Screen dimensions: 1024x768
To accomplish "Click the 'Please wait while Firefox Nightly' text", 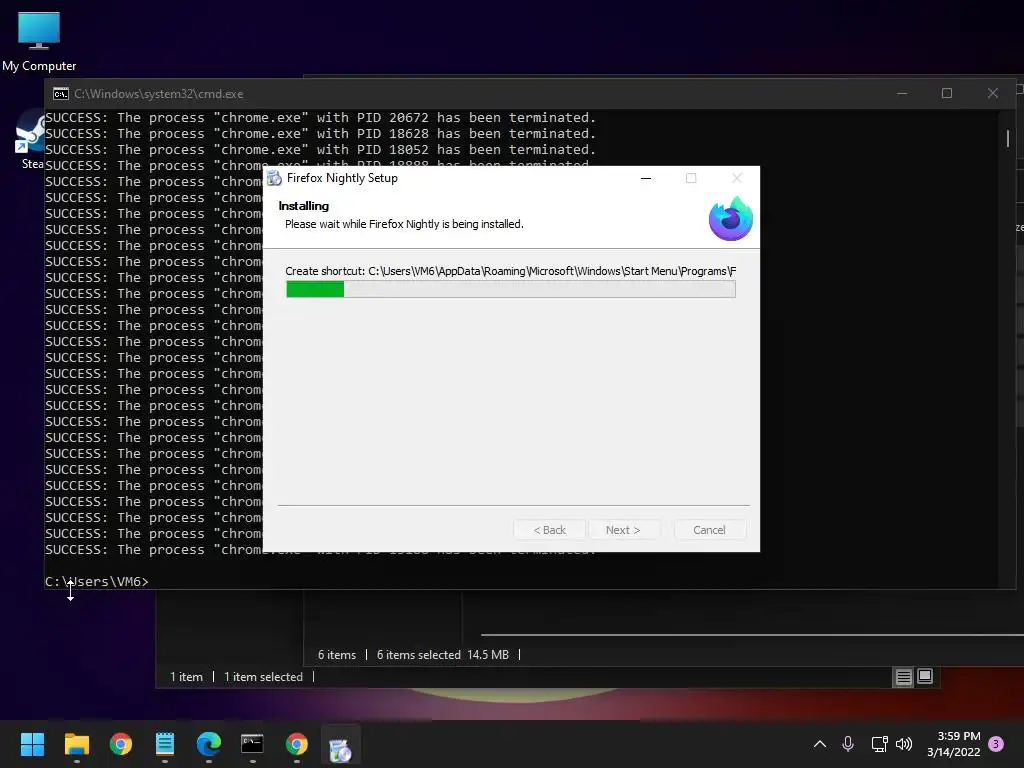I will click(404, 224).
